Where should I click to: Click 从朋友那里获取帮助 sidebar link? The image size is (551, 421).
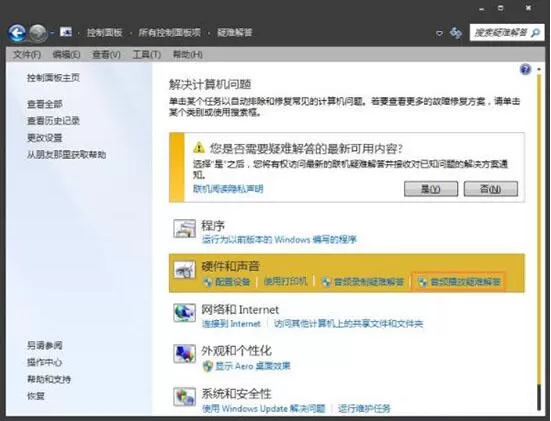pos(66,155)
